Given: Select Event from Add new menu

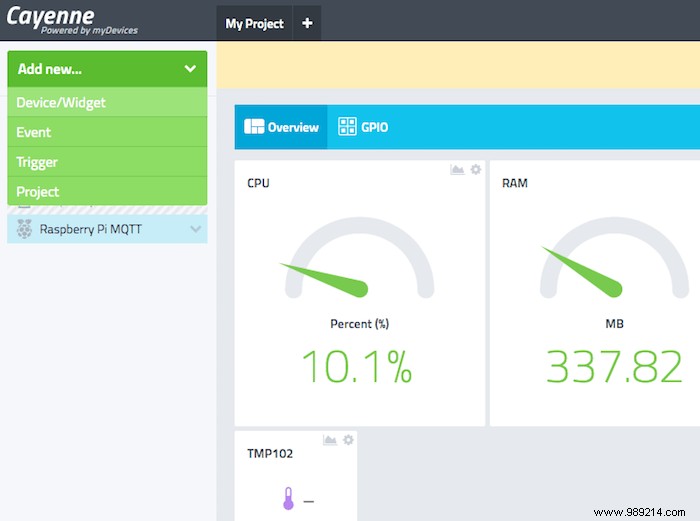Looking at the screenshot, I should 107,132.
